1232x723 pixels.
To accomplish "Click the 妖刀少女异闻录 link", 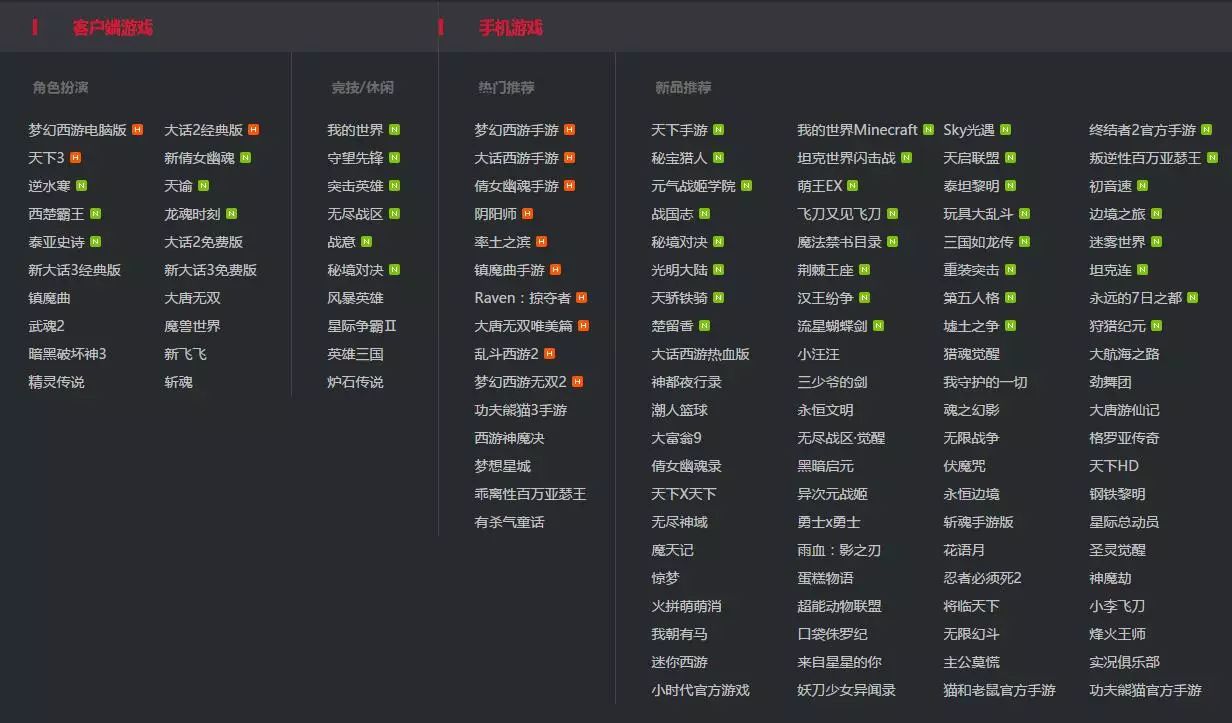I will coord(846,690).
